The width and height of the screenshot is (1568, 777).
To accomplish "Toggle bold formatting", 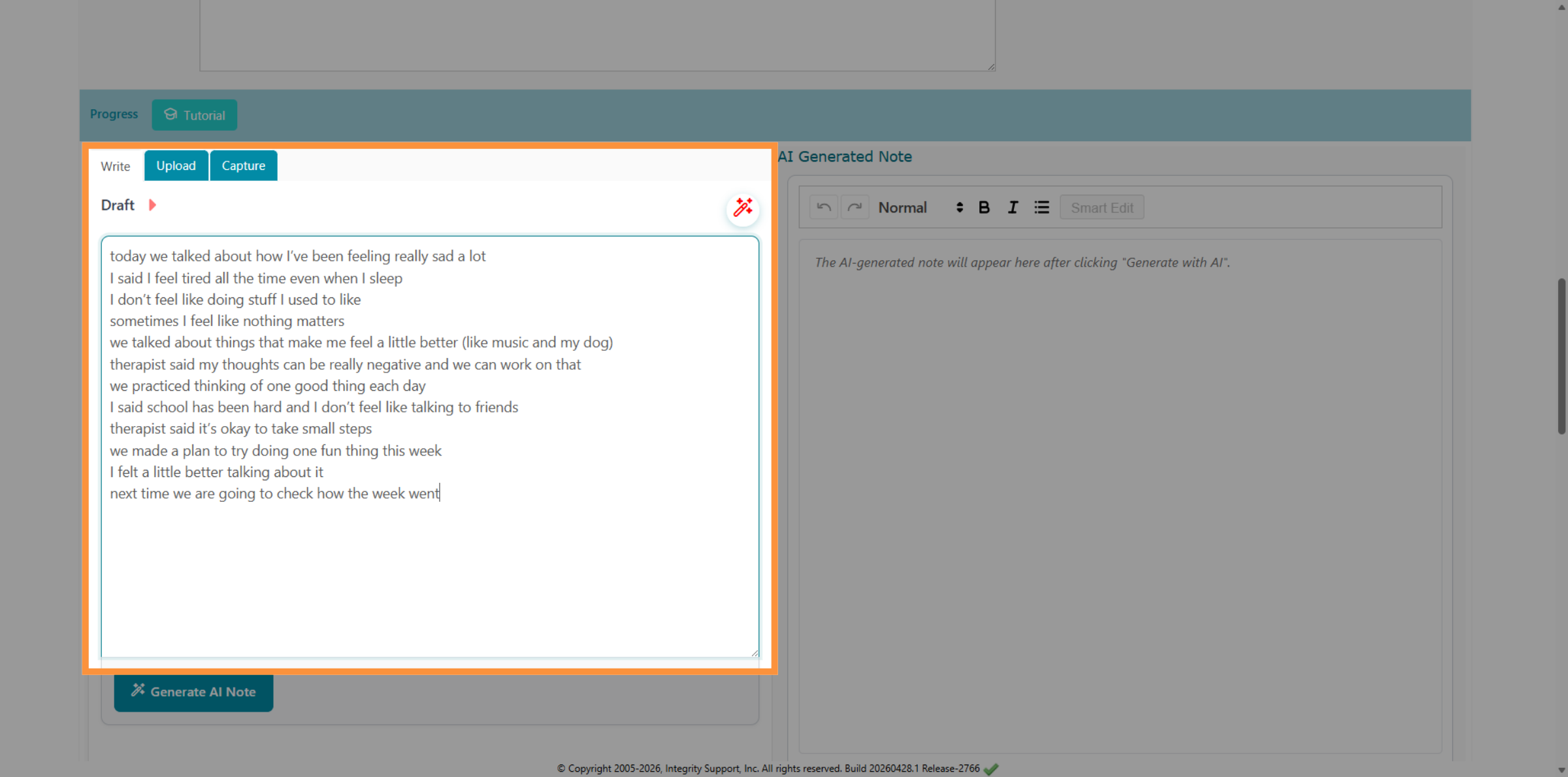I will point(984,208).
